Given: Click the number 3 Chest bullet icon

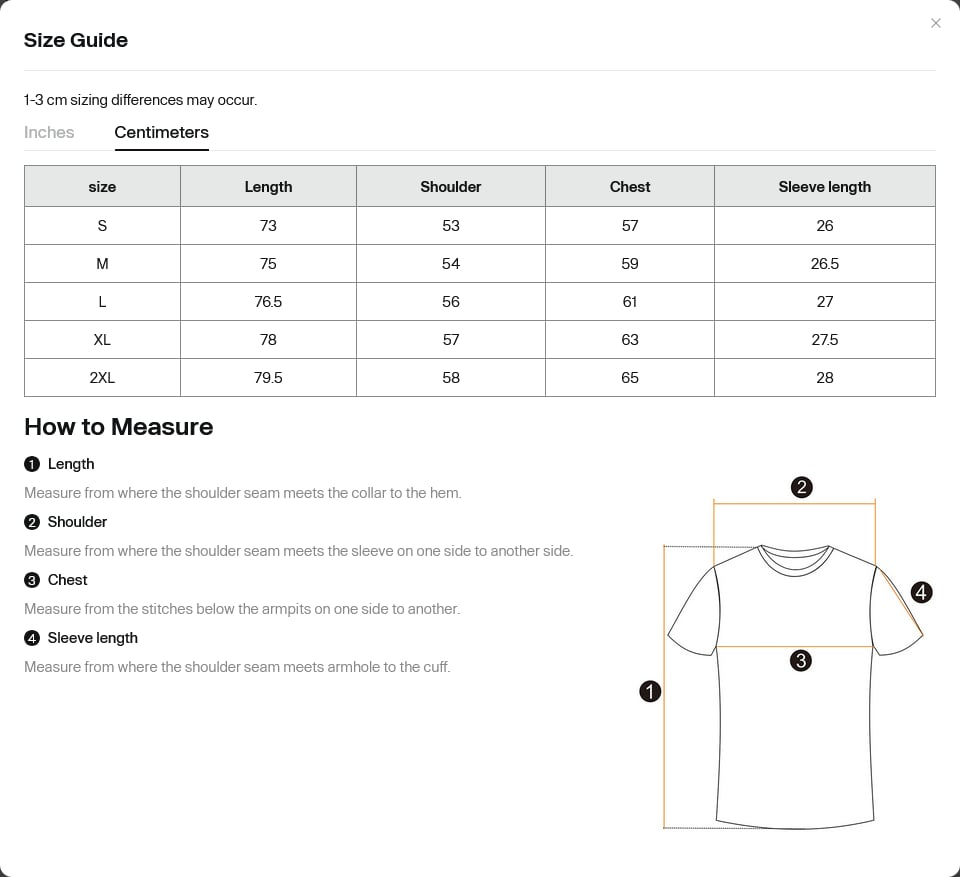Looking at the screenshot, I should [x=32, y=580].
